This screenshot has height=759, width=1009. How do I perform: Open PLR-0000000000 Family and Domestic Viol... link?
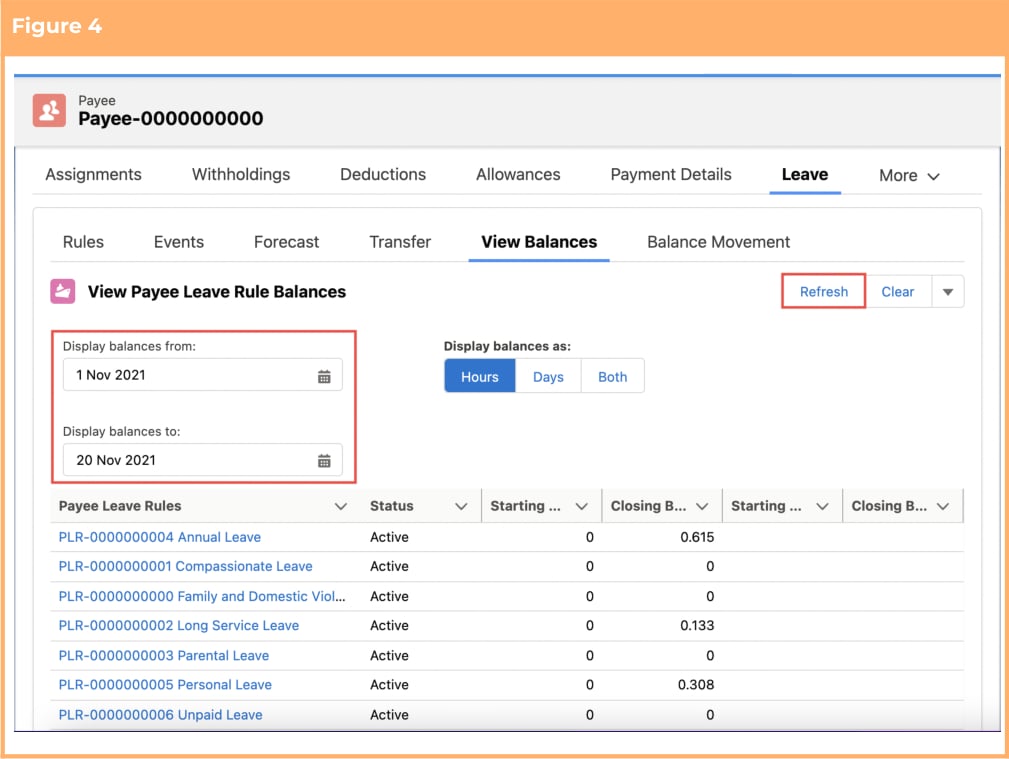(x=202, y=597)
